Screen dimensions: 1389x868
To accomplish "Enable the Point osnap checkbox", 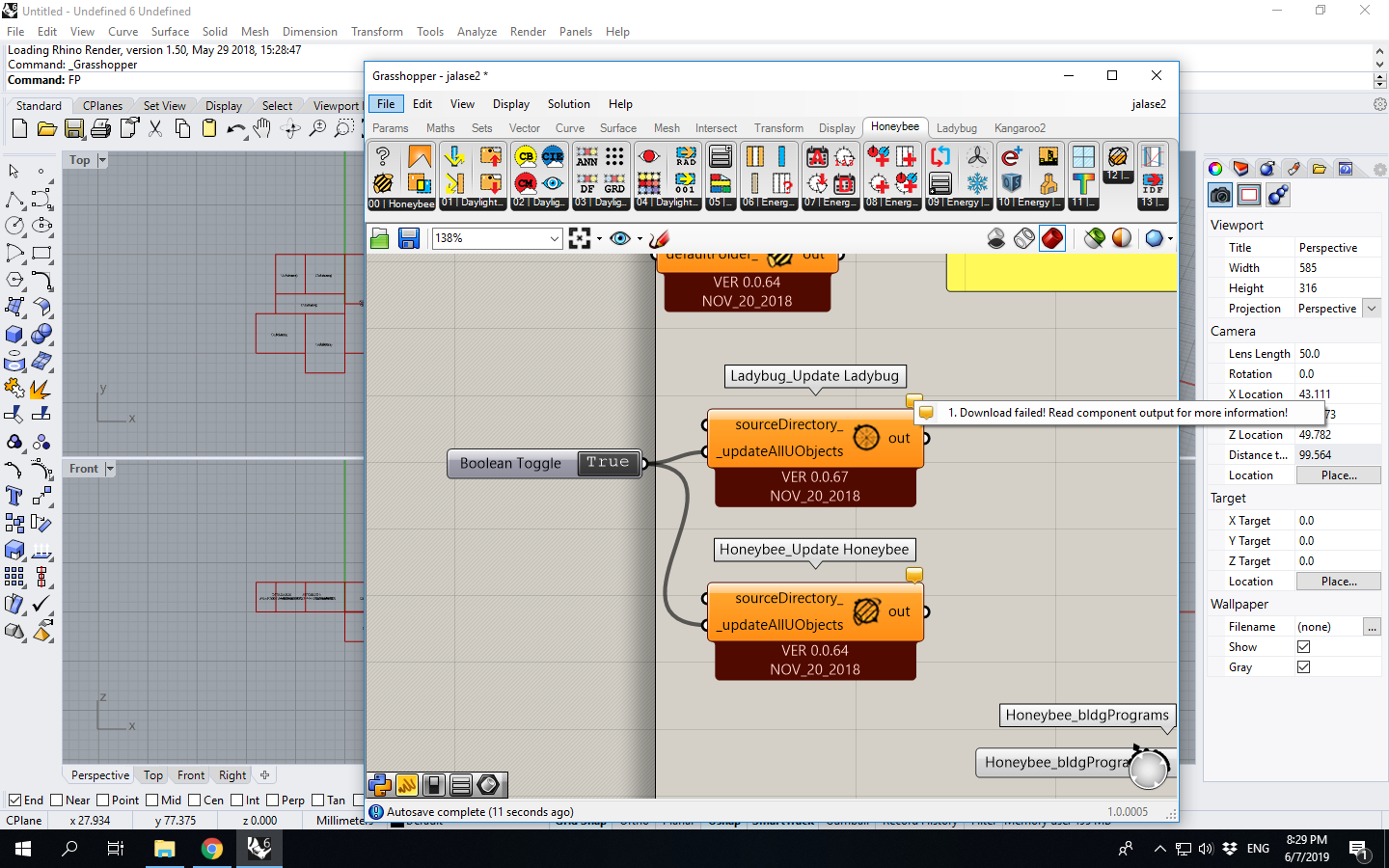I will 103,800.
